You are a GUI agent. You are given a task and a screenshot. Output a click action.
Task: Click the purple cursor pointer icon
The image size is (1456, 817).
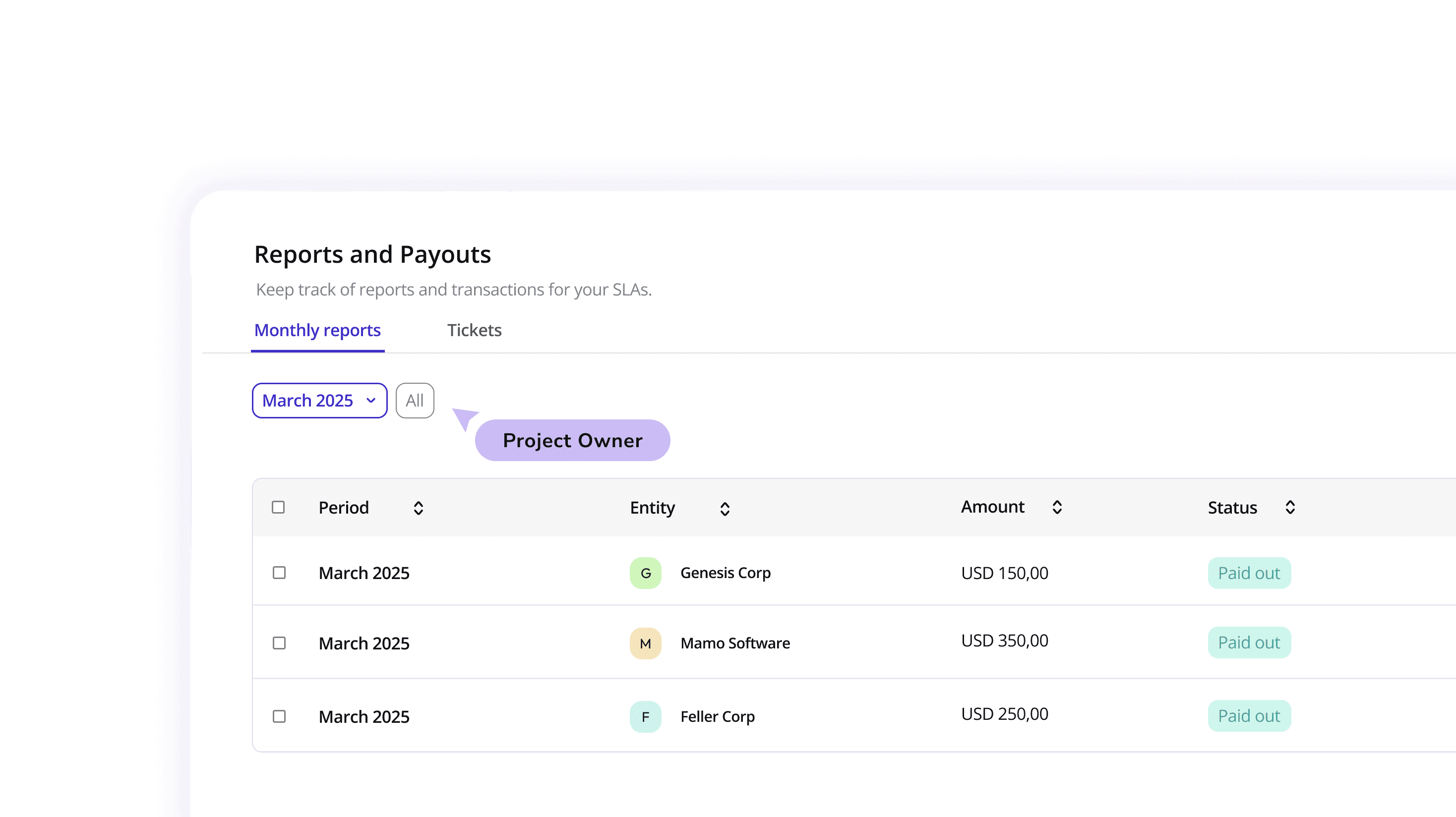point(465,418)
